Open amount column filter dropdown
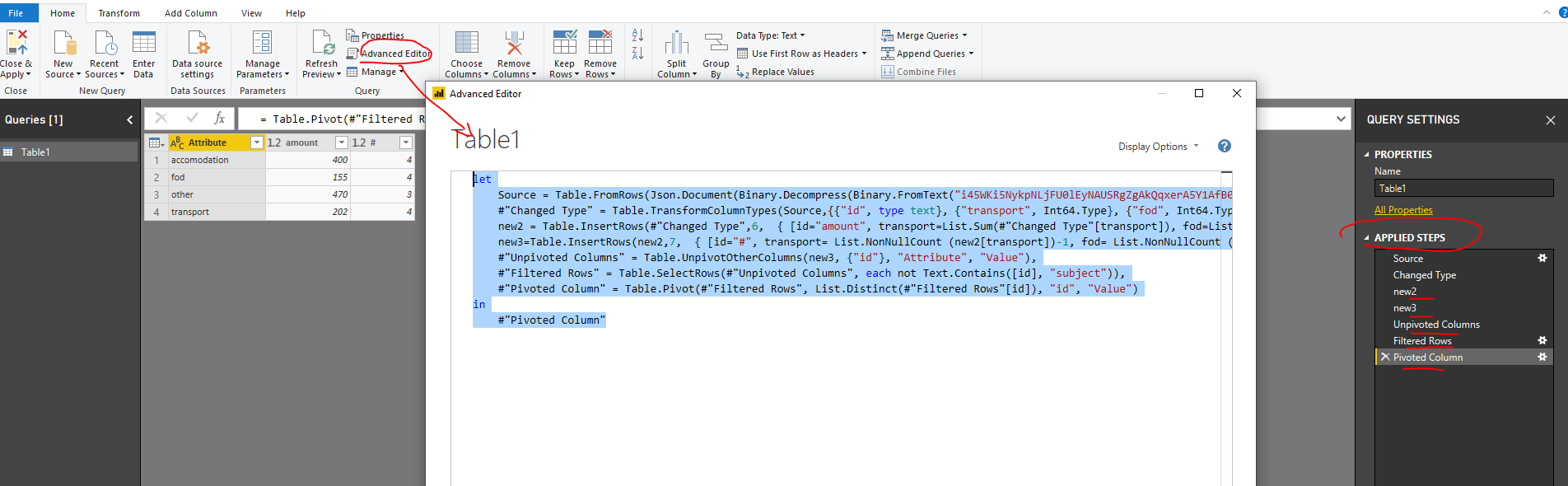The height and width of the screenshot is (486, 1568). click(342, 143)
